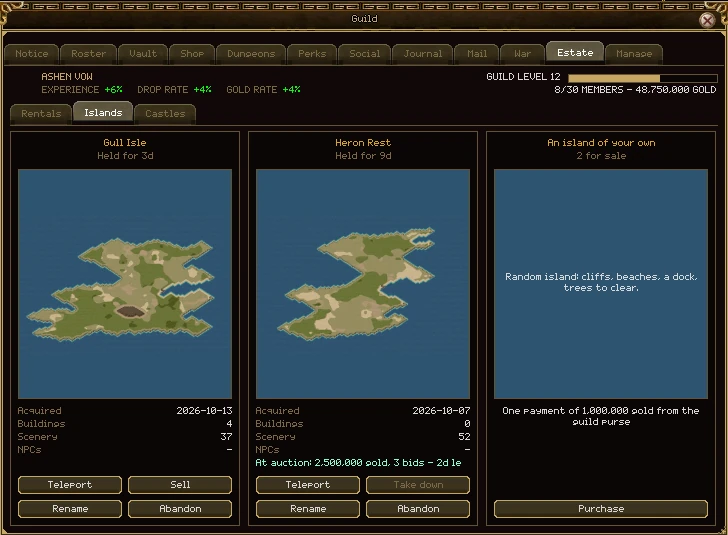This screenshot has width=728, height=535.
Task: Teleport to Gull Isle
Action: click(x=70, y=485)
